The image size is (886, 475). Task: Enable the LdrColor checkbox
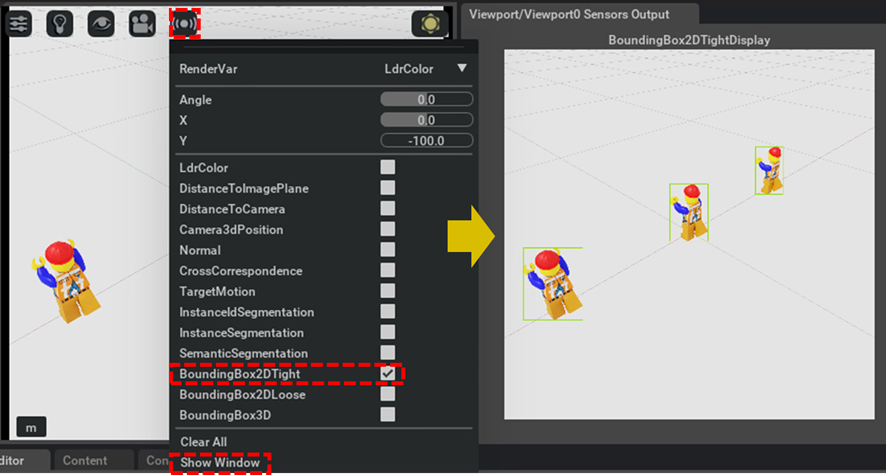click(388, 167)
